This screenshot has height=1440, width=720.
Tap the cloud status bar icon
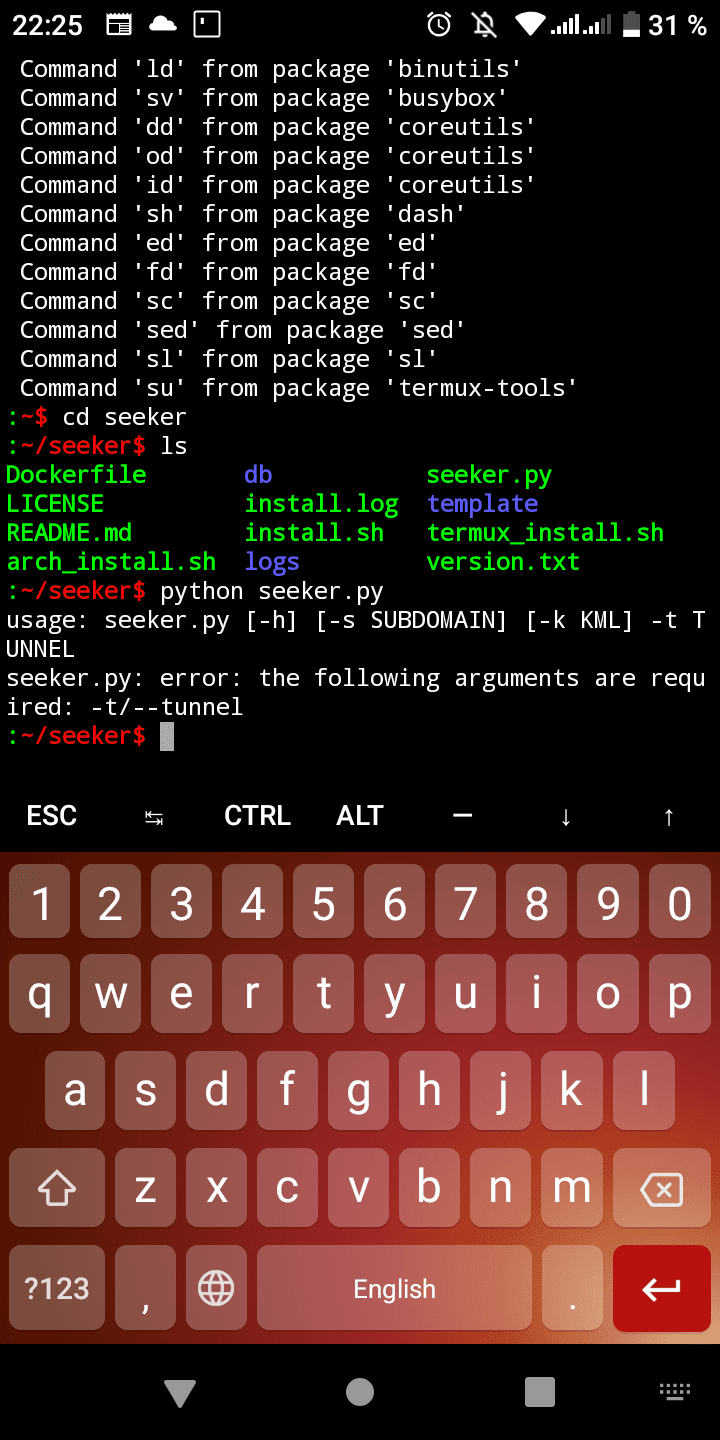point(162,24)
